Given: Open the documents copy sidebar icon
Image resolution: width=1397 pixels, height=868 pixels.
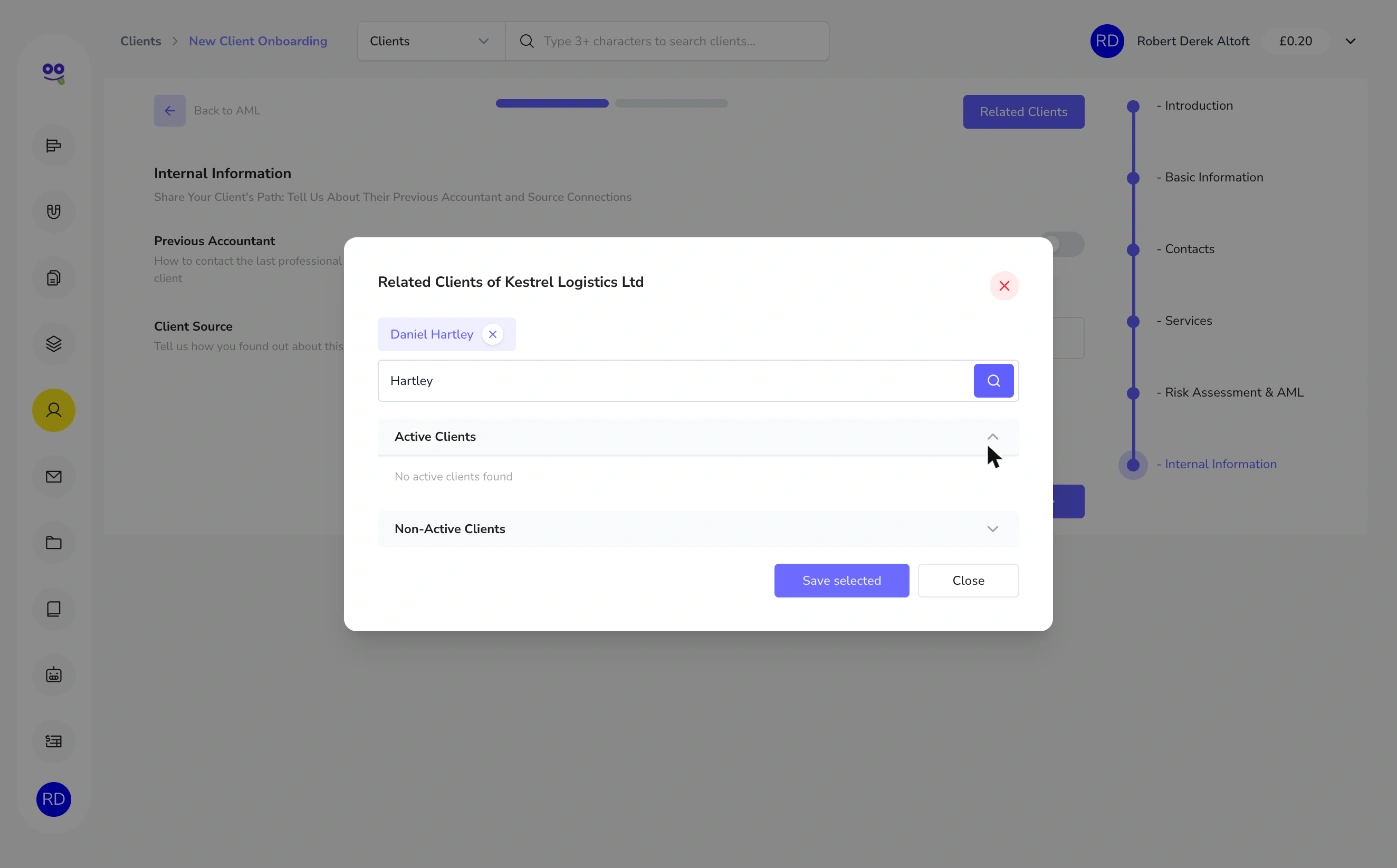Looking at the screenshot, I should (54, 278).
